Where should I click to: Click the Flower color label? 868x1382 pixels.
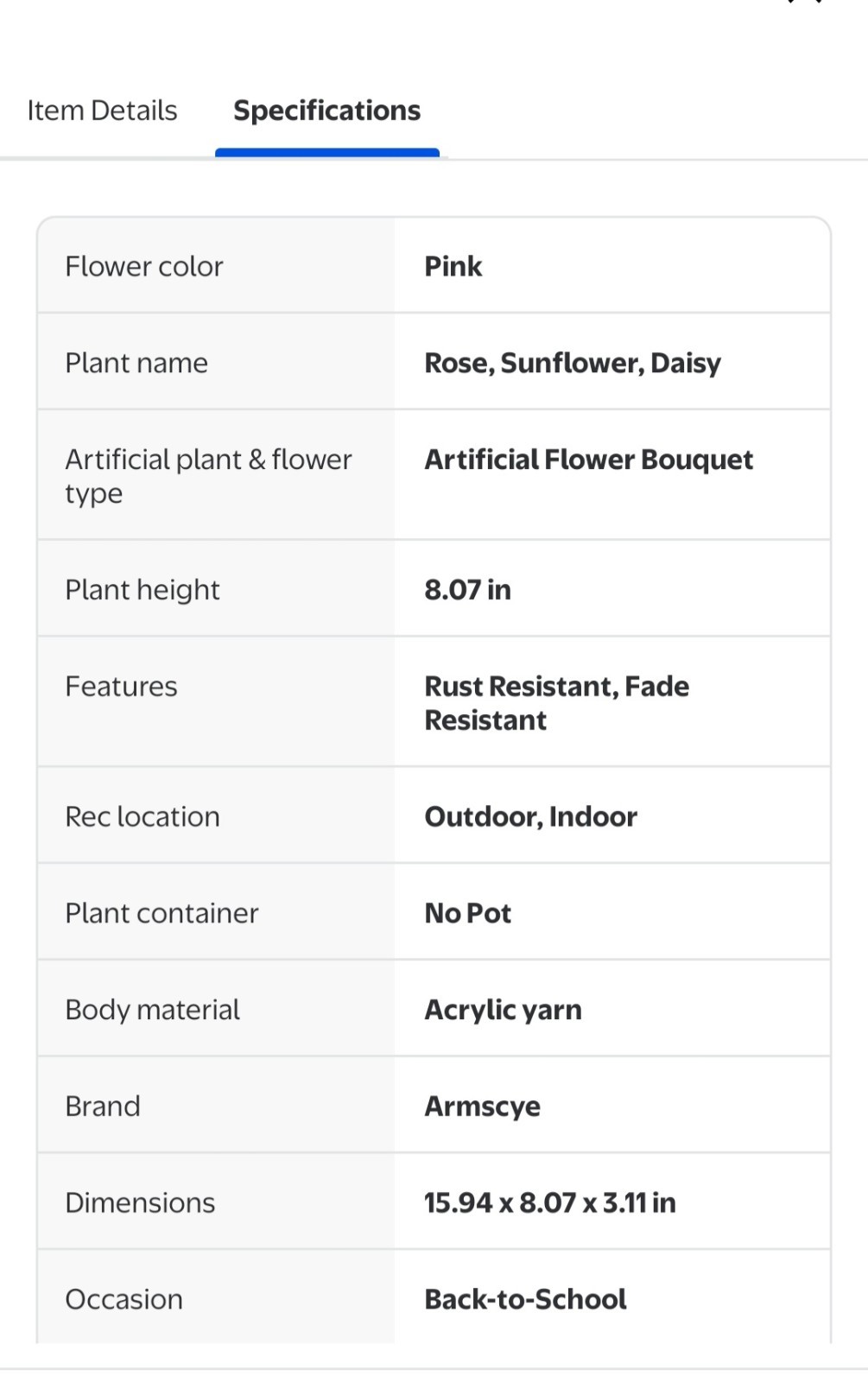pos(144,266)
